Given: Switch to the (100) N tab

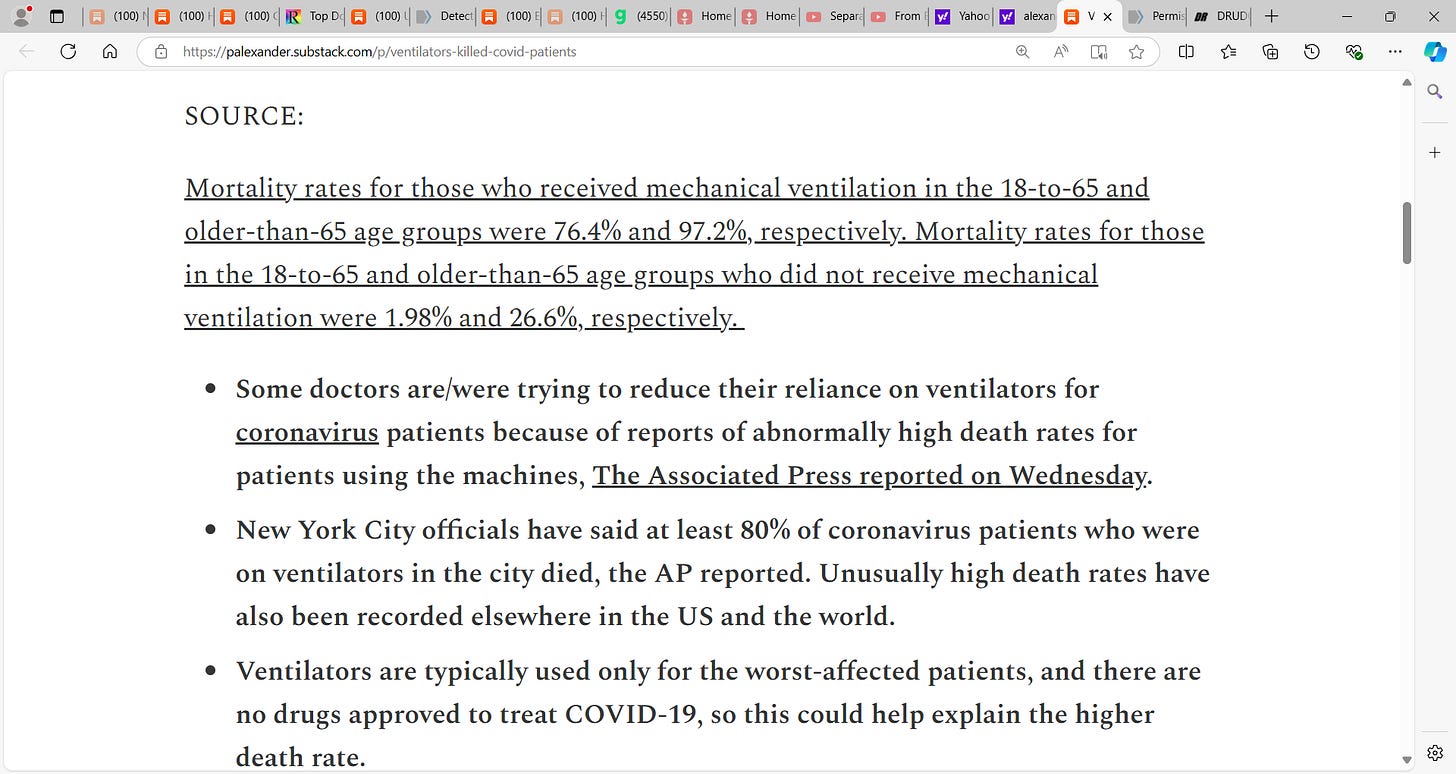Looking at the screenshot, I should [x=116, y=16].
